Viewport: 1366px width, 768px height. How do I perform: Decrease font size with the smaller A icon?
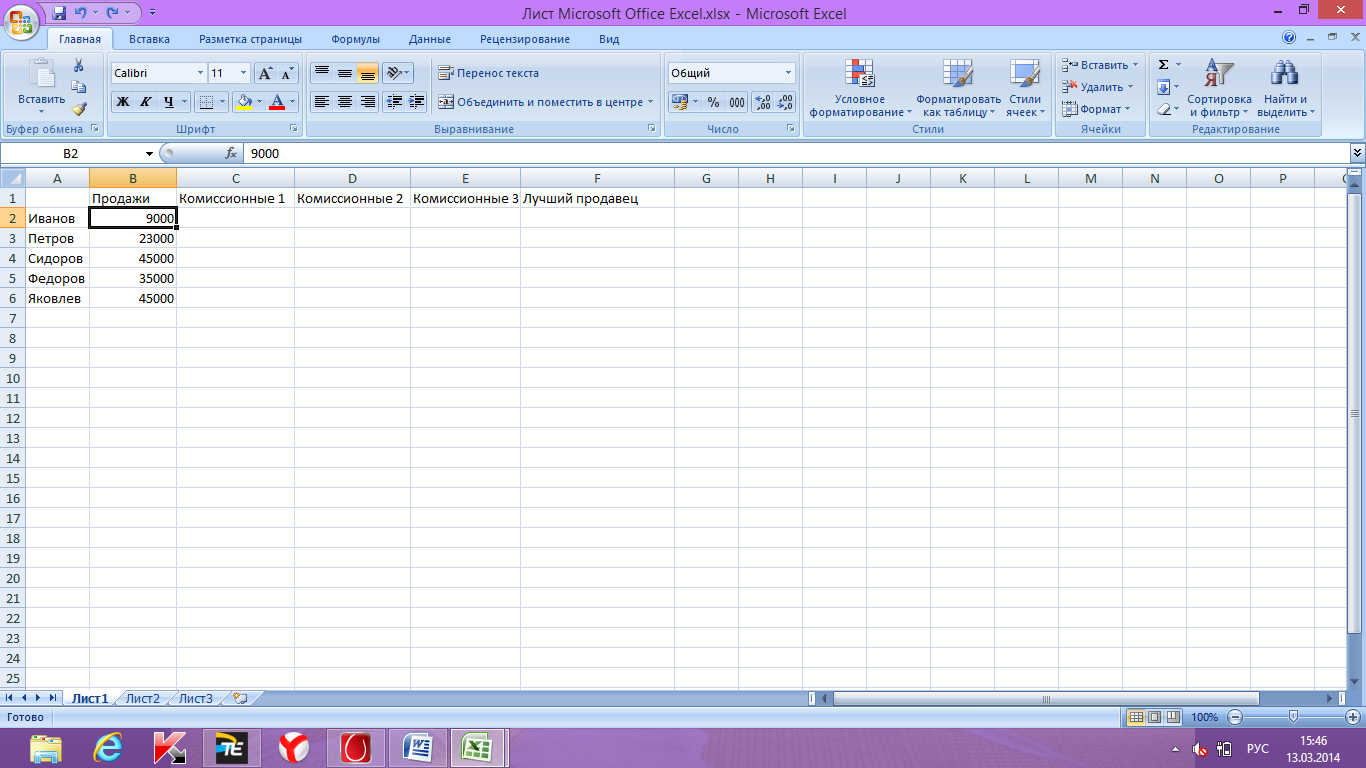(287, 73)
